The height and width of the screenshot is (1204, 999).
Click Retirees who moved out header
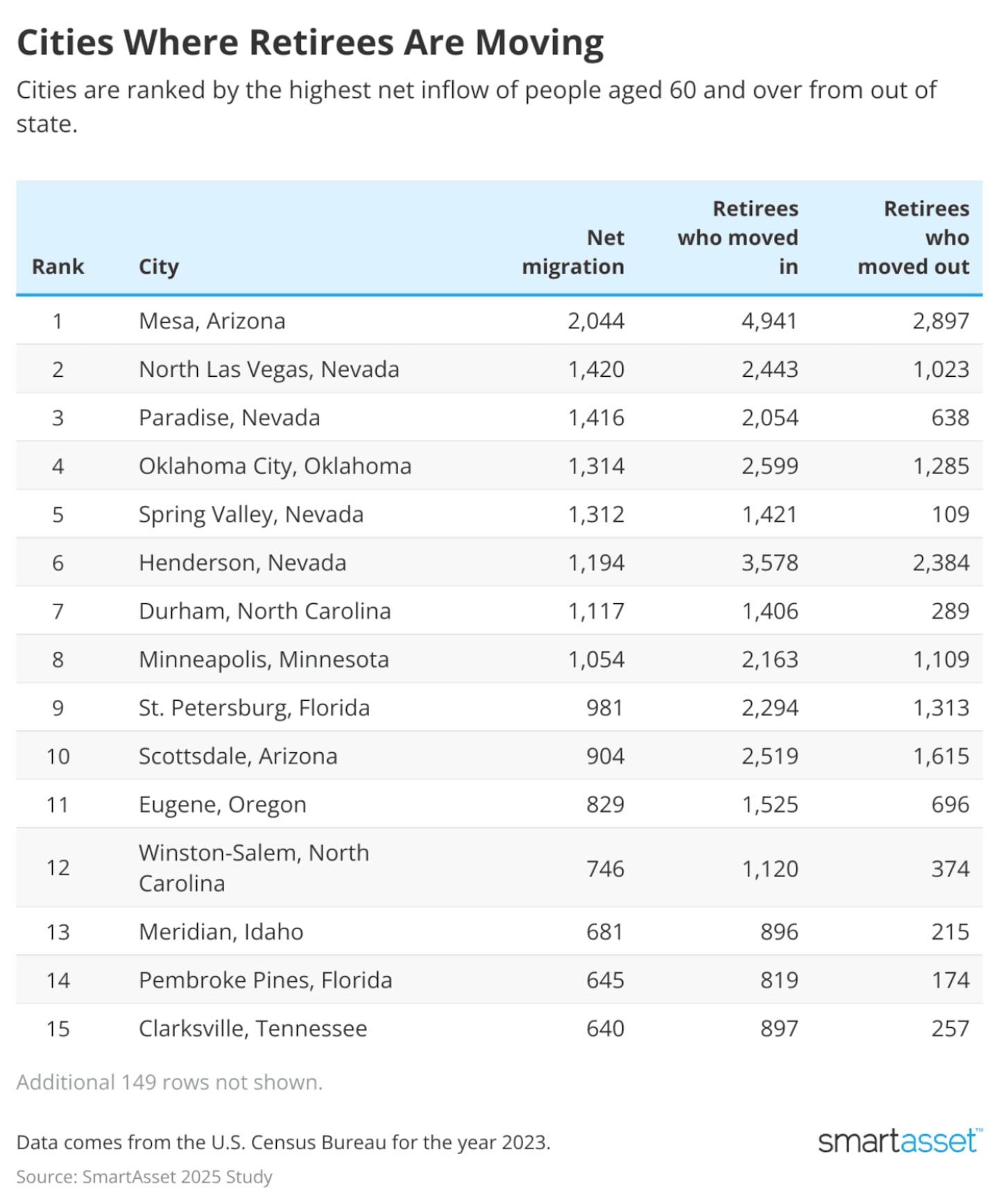[x=914, y=238]
